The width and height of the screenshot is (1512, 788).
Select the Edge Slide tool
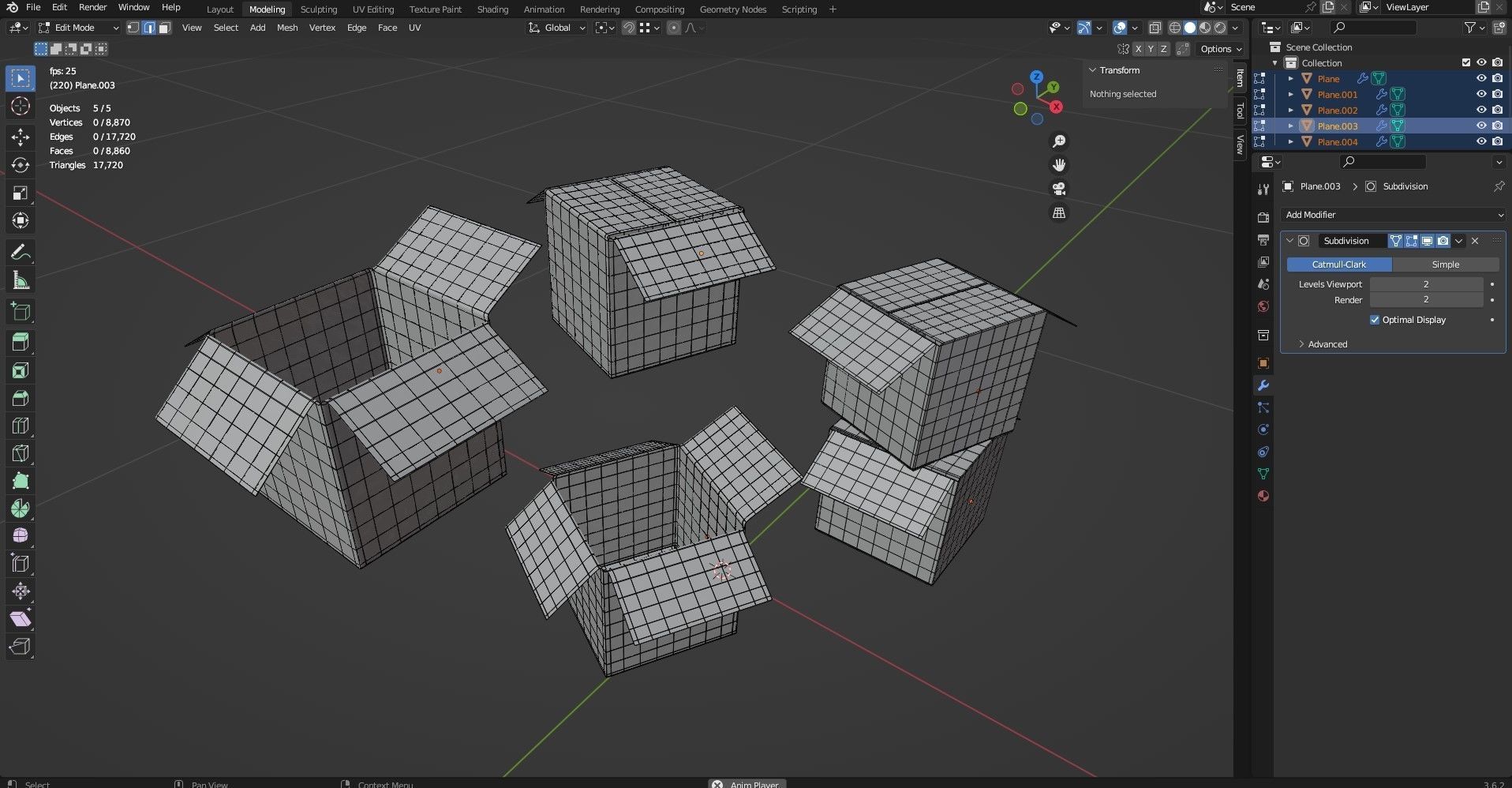click(x=21, y=564)
